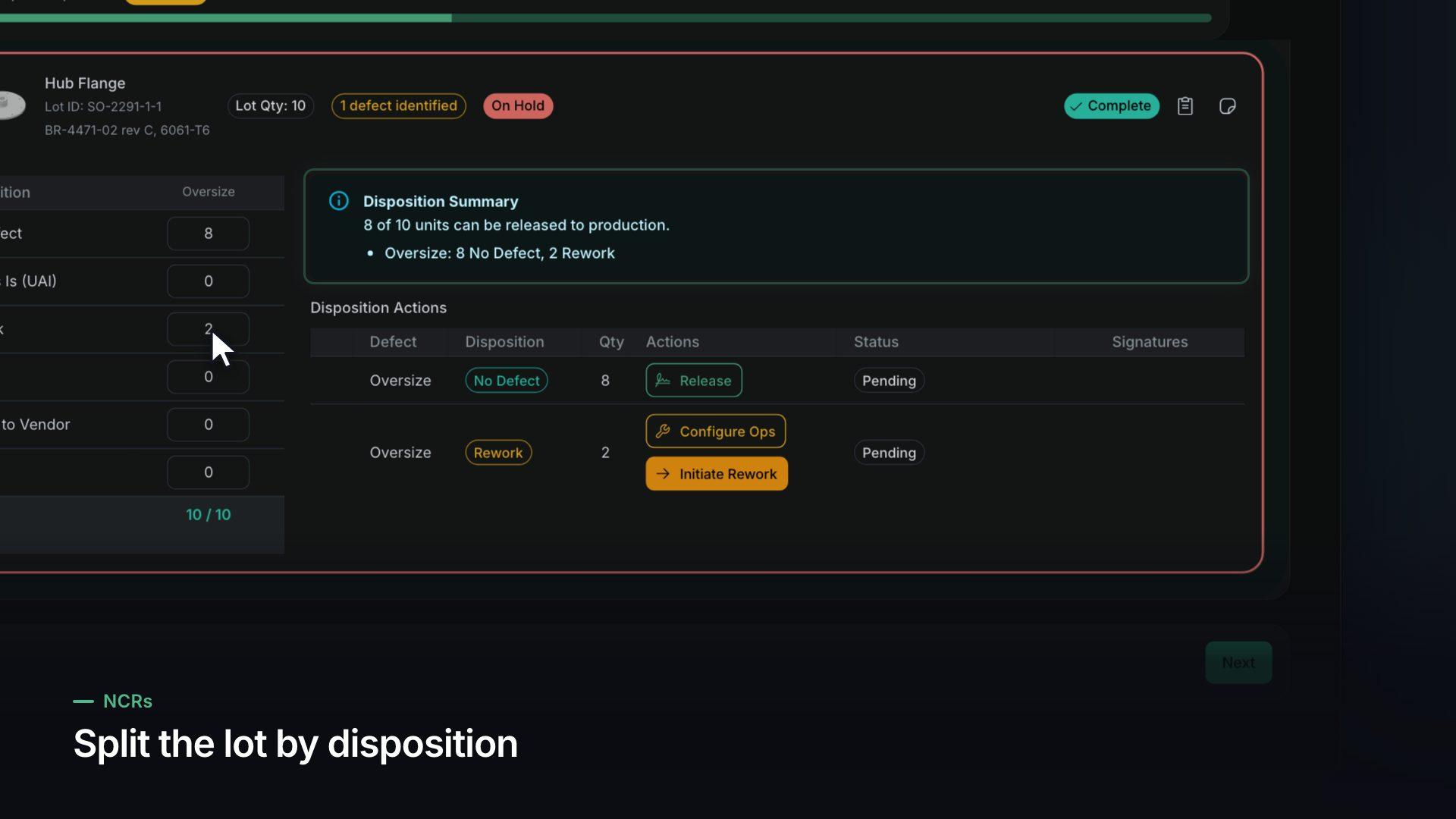This screenshot has height=819, width=1456.
Task: Open the clipboard icon next to Complete
Action: (x=1185, y=106)
